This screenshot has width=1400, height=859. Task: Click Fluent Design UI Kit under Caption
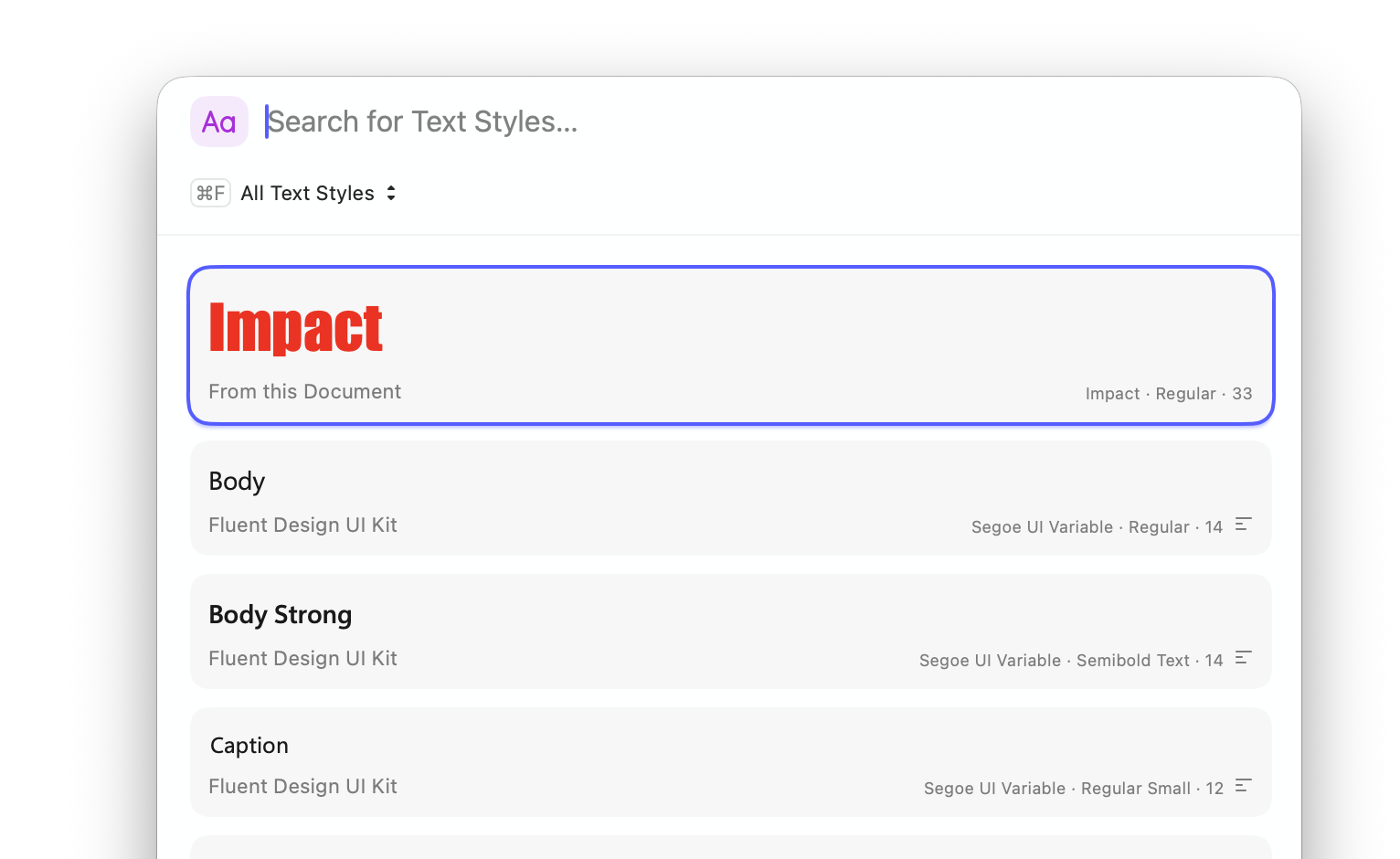tap(302, 787)
